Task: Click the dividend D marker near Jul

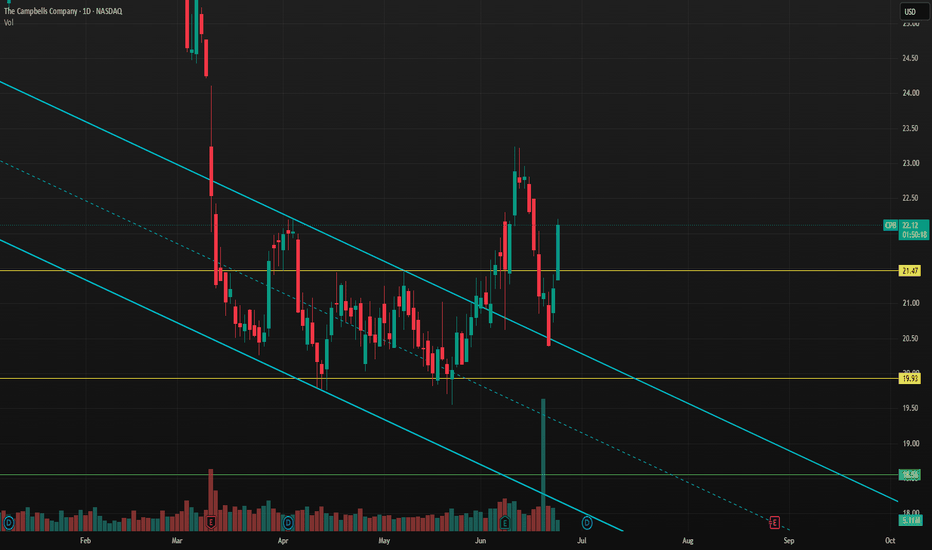Action: [x=587, y=523]
